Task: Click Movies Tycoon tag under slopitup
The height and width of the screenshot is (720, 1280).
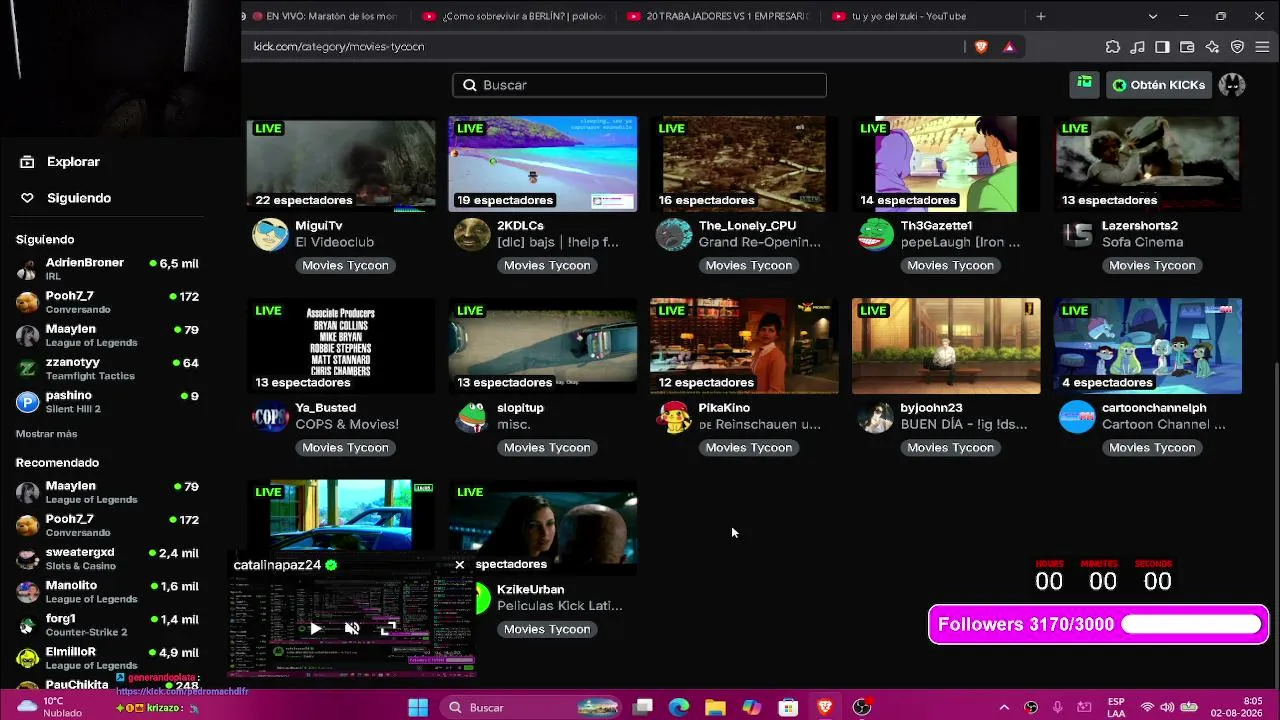Action: point(547,447)
